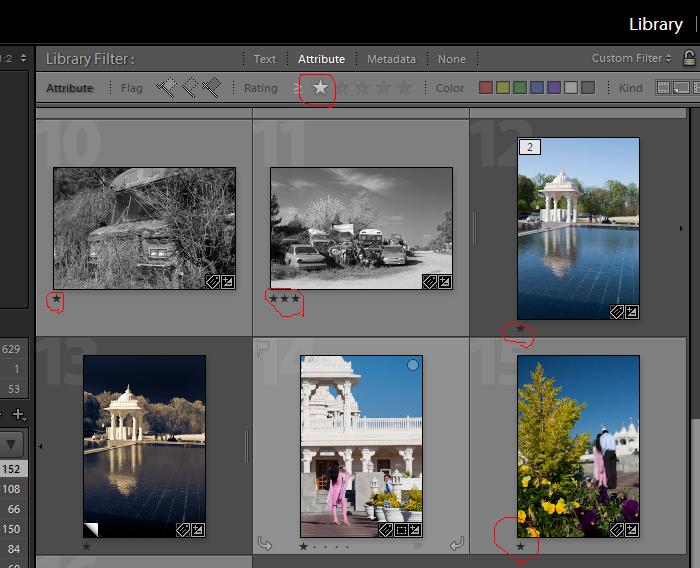Open the Custom Filter dropdown
700x568 pixels.
632,59
